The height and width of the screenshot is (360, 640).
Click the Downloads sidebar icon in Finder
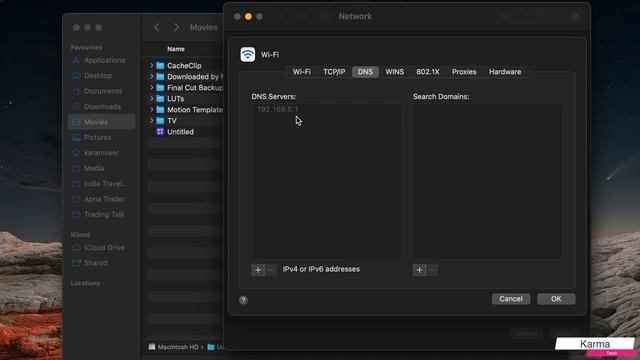coord(76,107)
